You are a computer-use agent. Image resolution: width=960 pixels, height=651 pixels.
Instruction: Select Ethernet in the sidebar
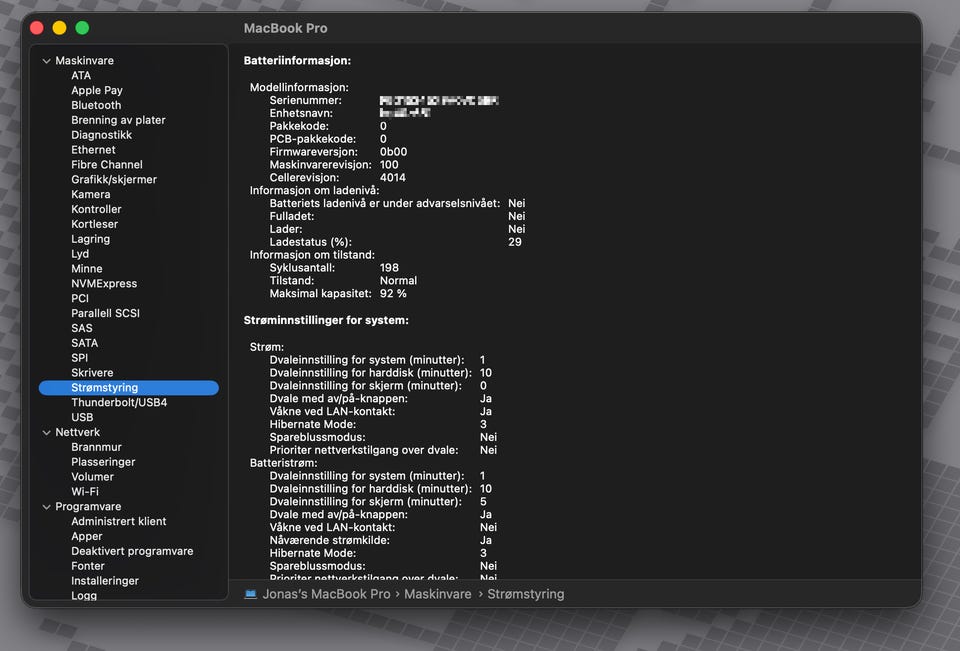[x=93, y=150]
